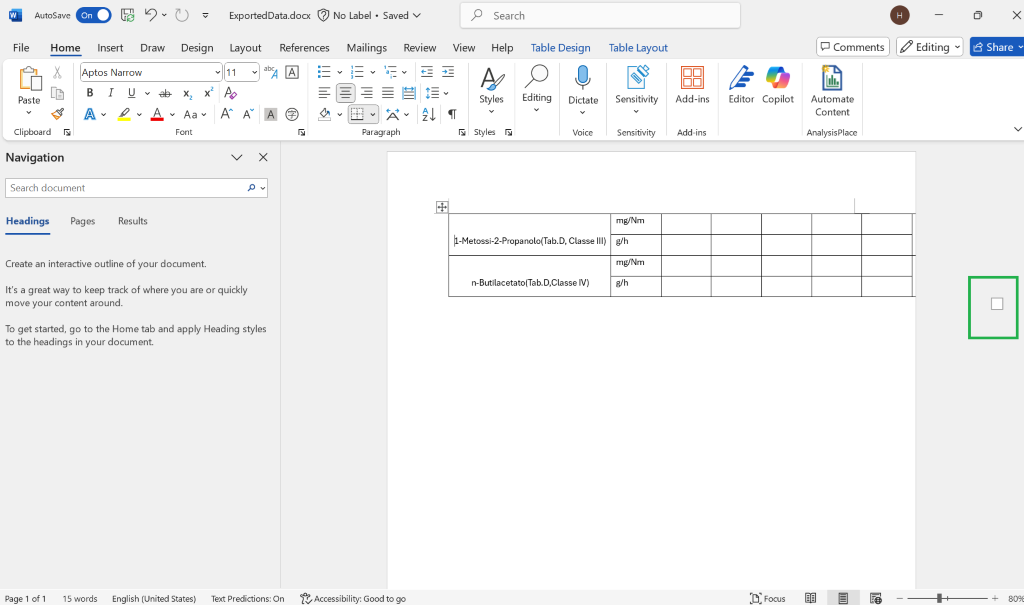Undo the last action
Viewport: 1024px width, 605px height.
(151, 15)
